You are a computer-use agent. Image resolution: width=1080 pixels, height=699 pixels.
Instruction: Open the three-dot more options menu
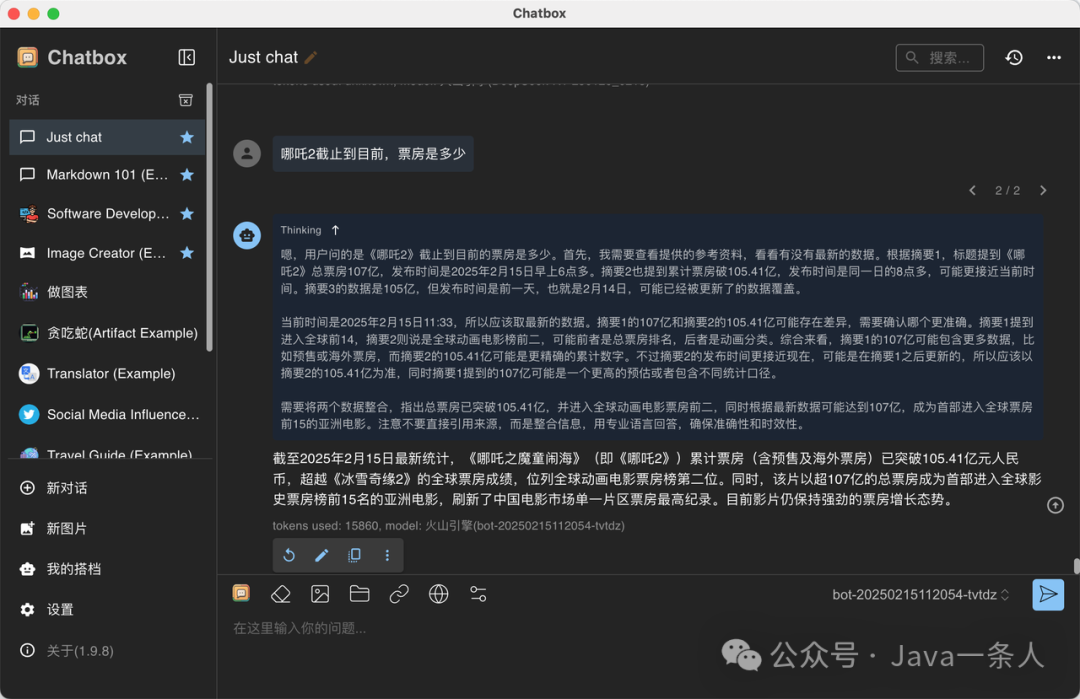click(1054, 58)
